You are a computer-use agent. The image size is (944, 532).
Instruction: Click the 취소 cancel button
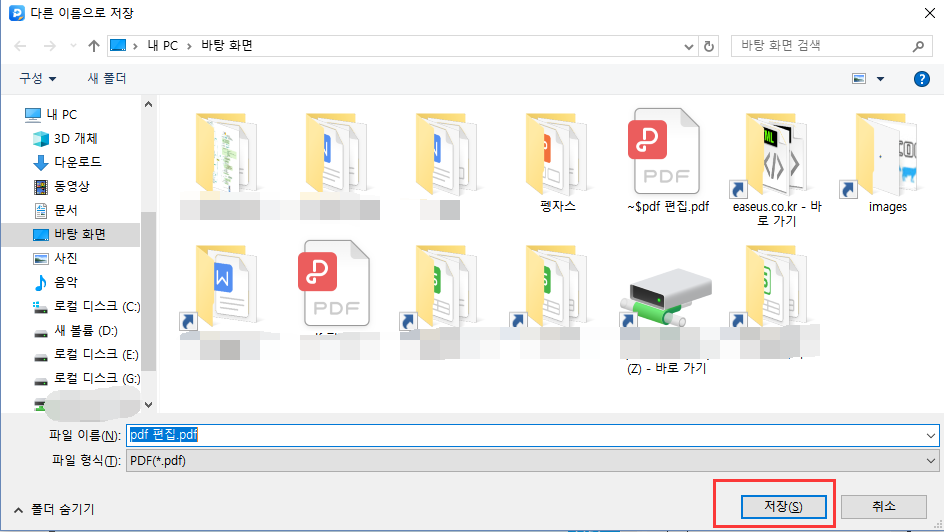tap(883, 507)
